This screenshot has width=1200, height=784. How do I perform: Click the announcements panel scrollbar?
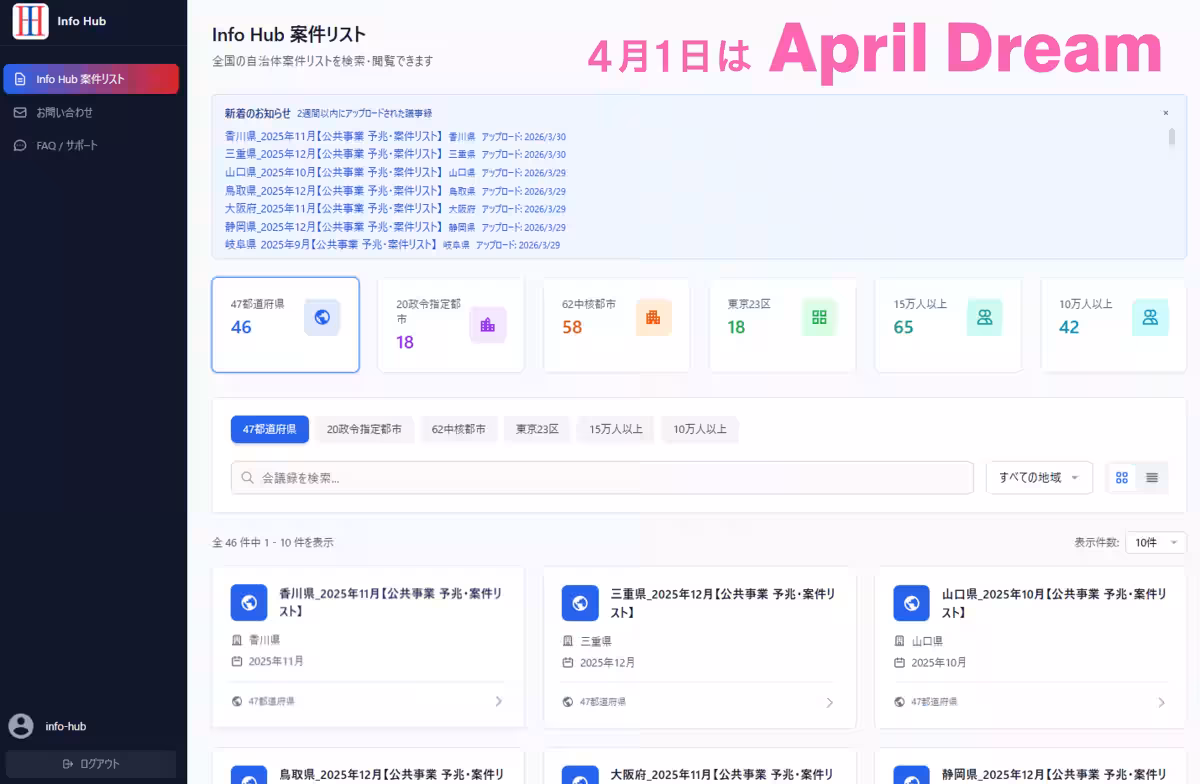tap(1171, 137)
